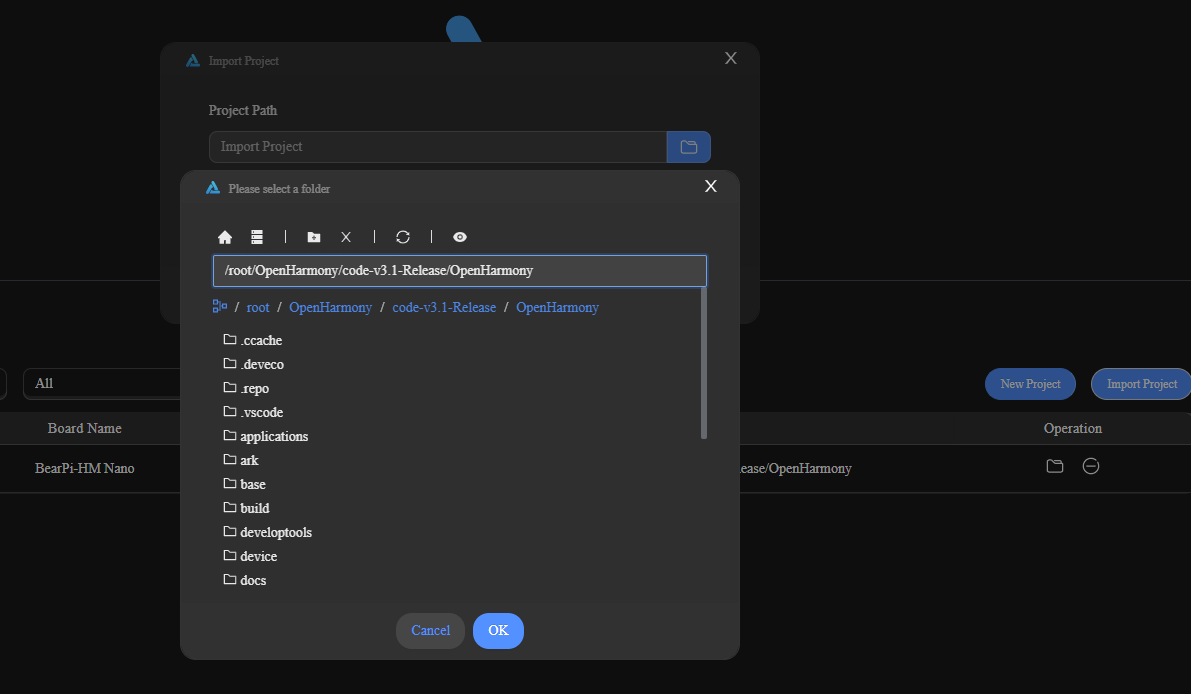
Task: Navigate to the first OpenHarmony breadcrumb
Action: (x=330, y=308)
